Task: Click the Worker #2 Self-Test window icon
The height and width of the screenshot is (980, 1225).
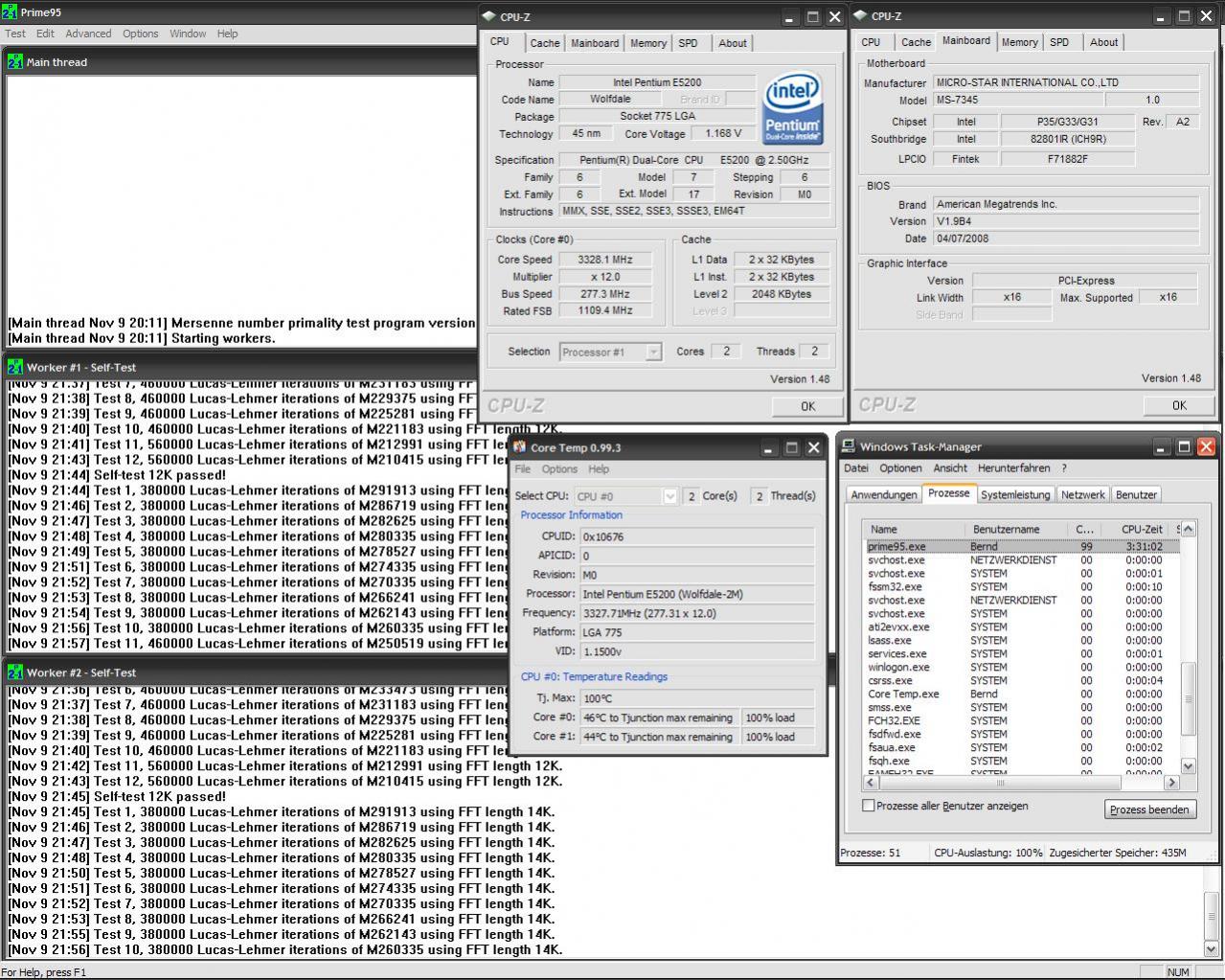Action: (x=15, y=672)
